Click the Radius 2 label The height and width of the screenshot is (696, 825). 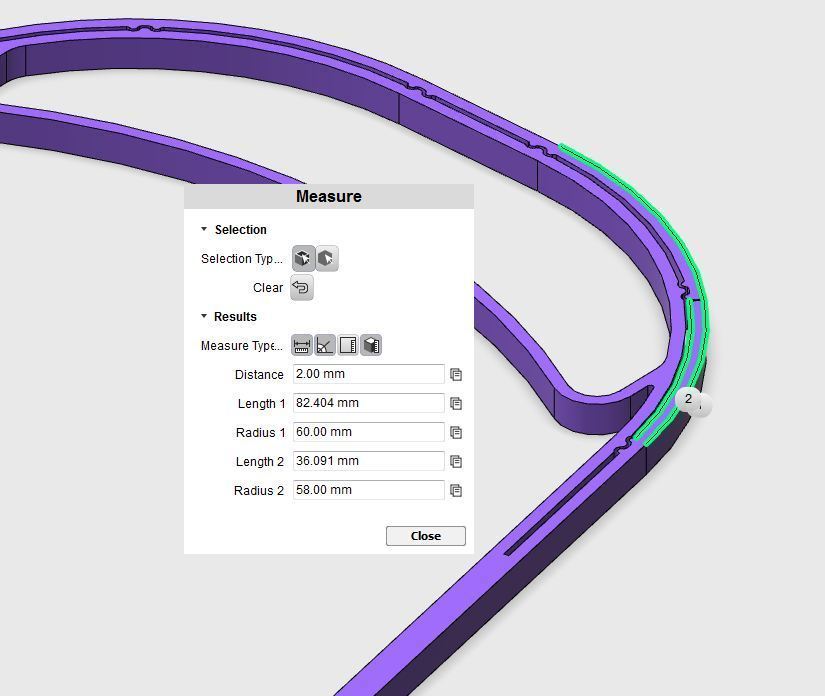point(258,490)
